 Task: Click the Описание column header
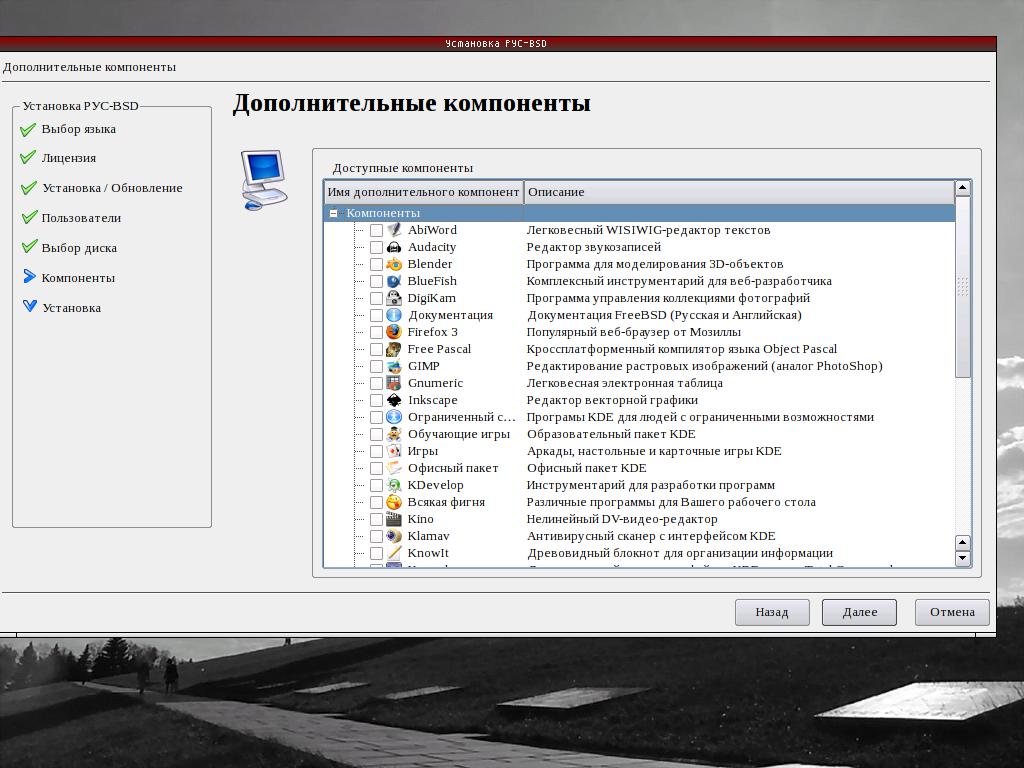click(739, 192)
